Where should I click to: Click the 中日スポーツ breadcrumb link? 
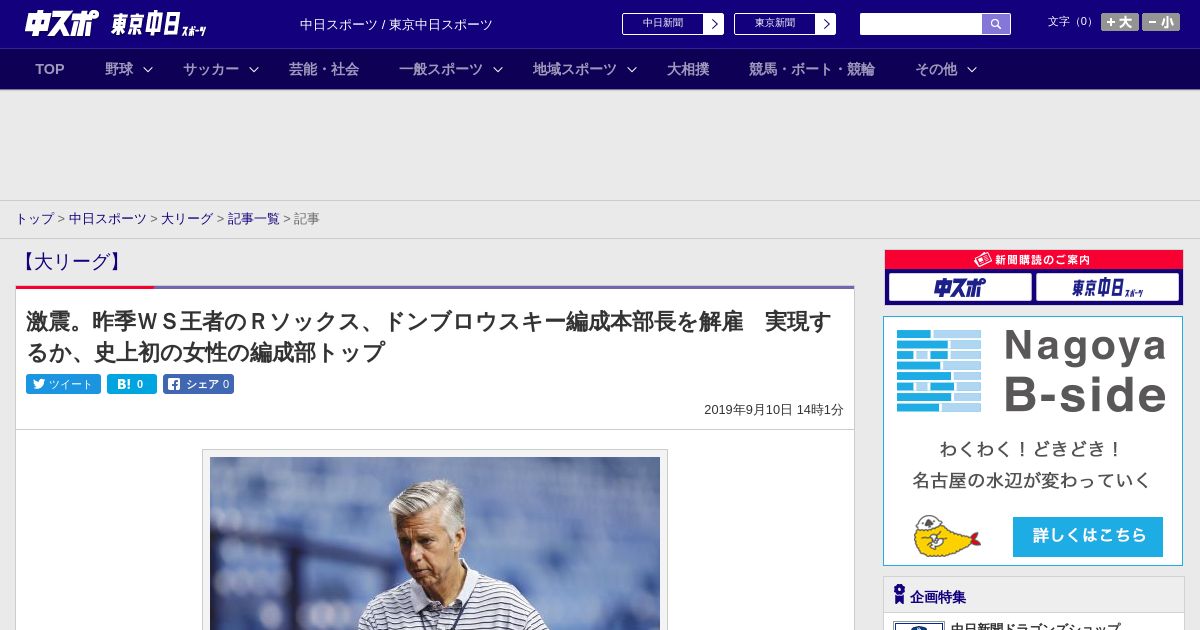point(108,219)
